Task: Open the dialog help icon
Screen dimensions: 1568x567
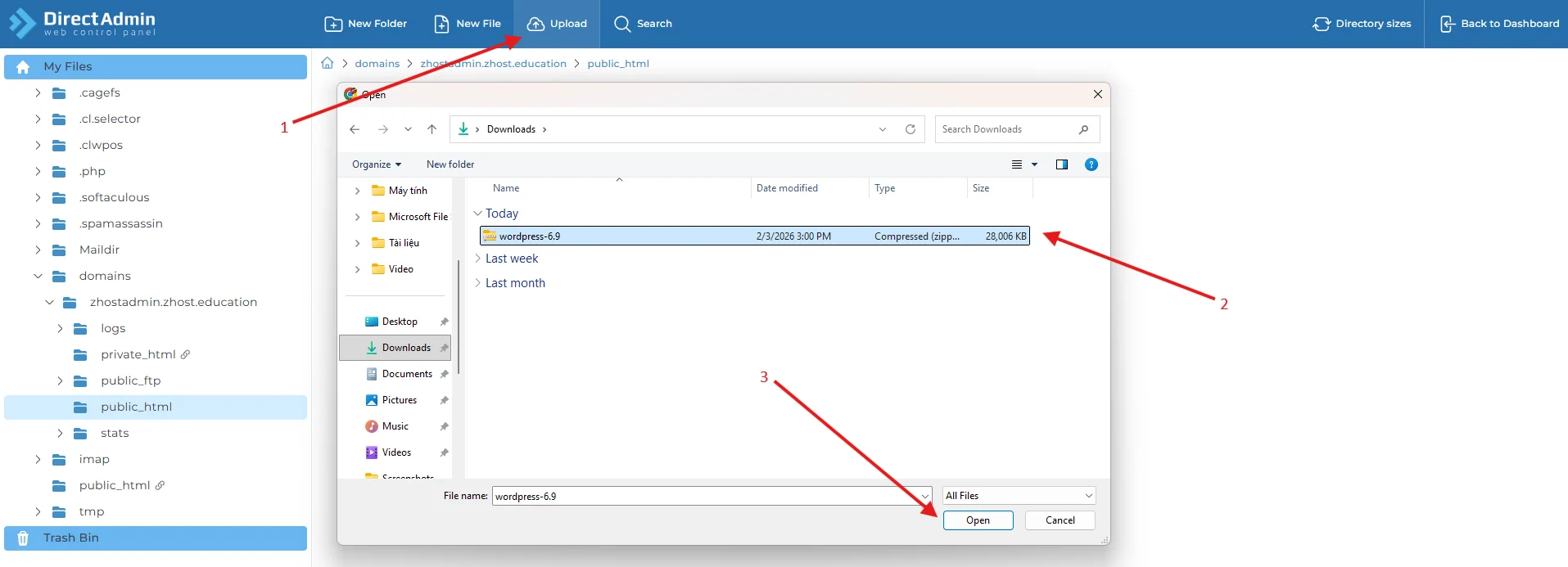Action: click(x=1091, y=164)
